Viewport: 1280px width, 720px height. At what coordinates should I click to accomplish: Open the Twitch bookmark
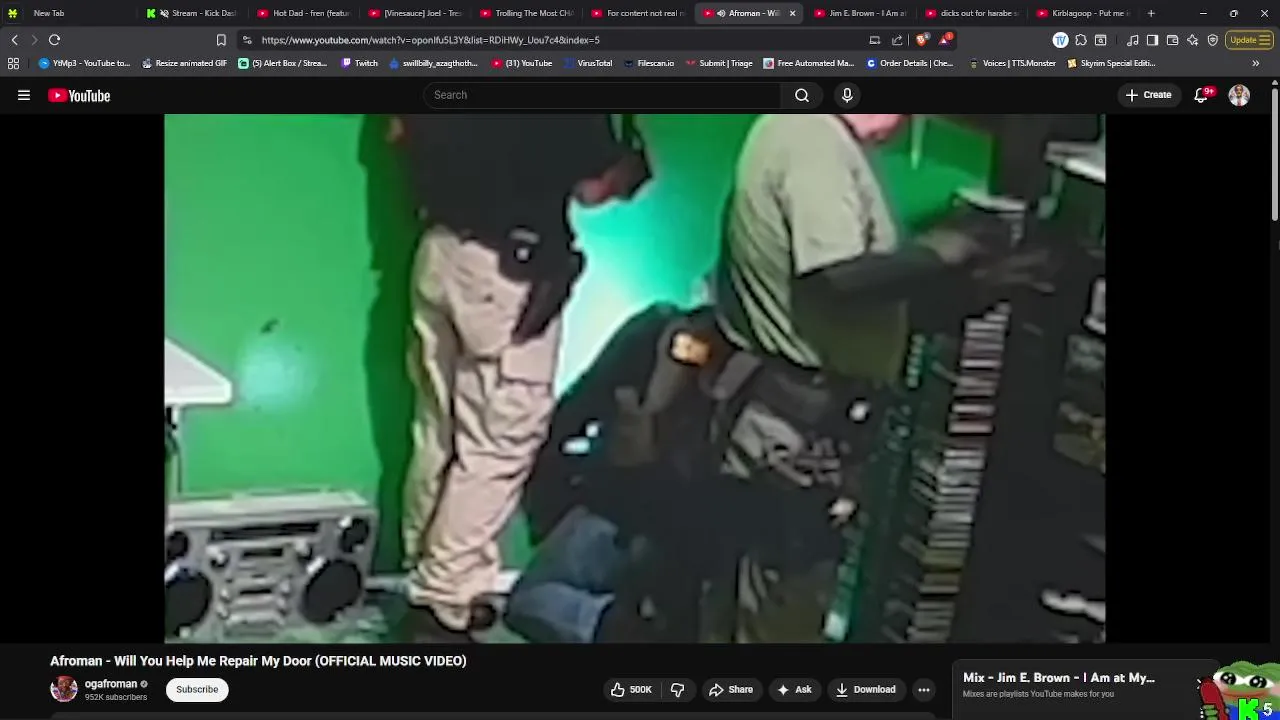[x=360, y=63]
